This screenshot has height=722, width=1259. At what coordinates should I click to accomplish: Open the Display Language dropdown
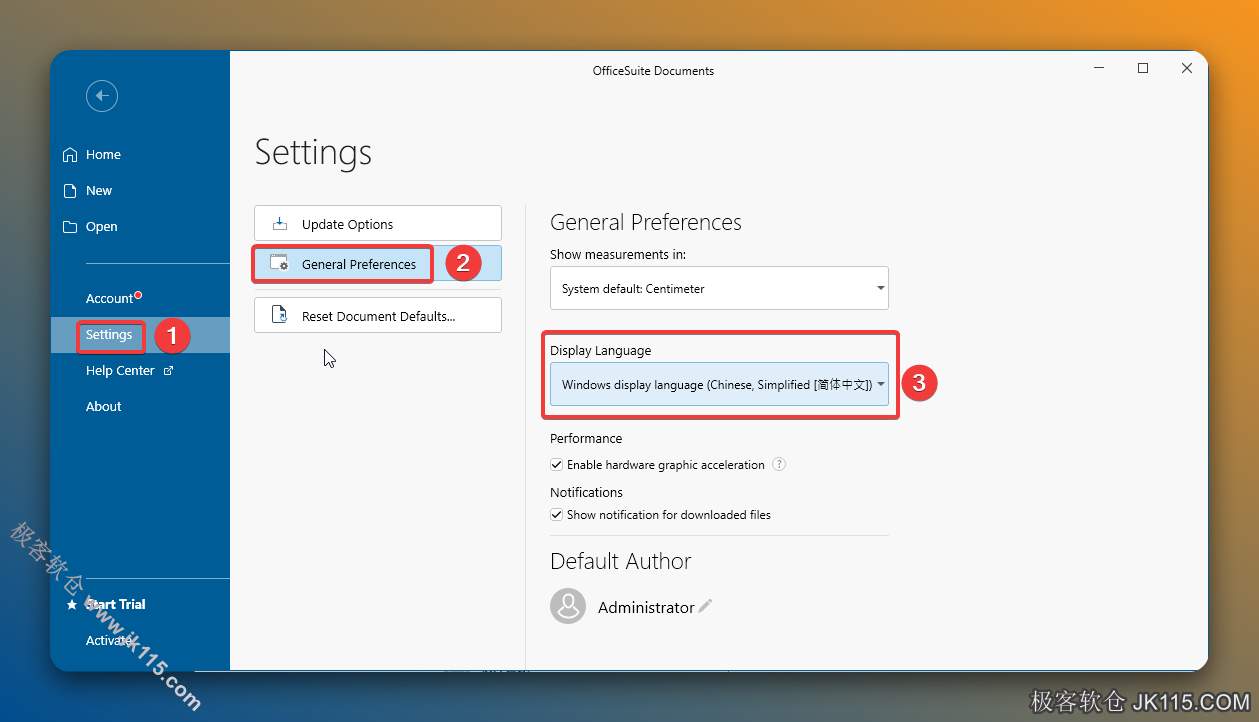pos(719,384)
